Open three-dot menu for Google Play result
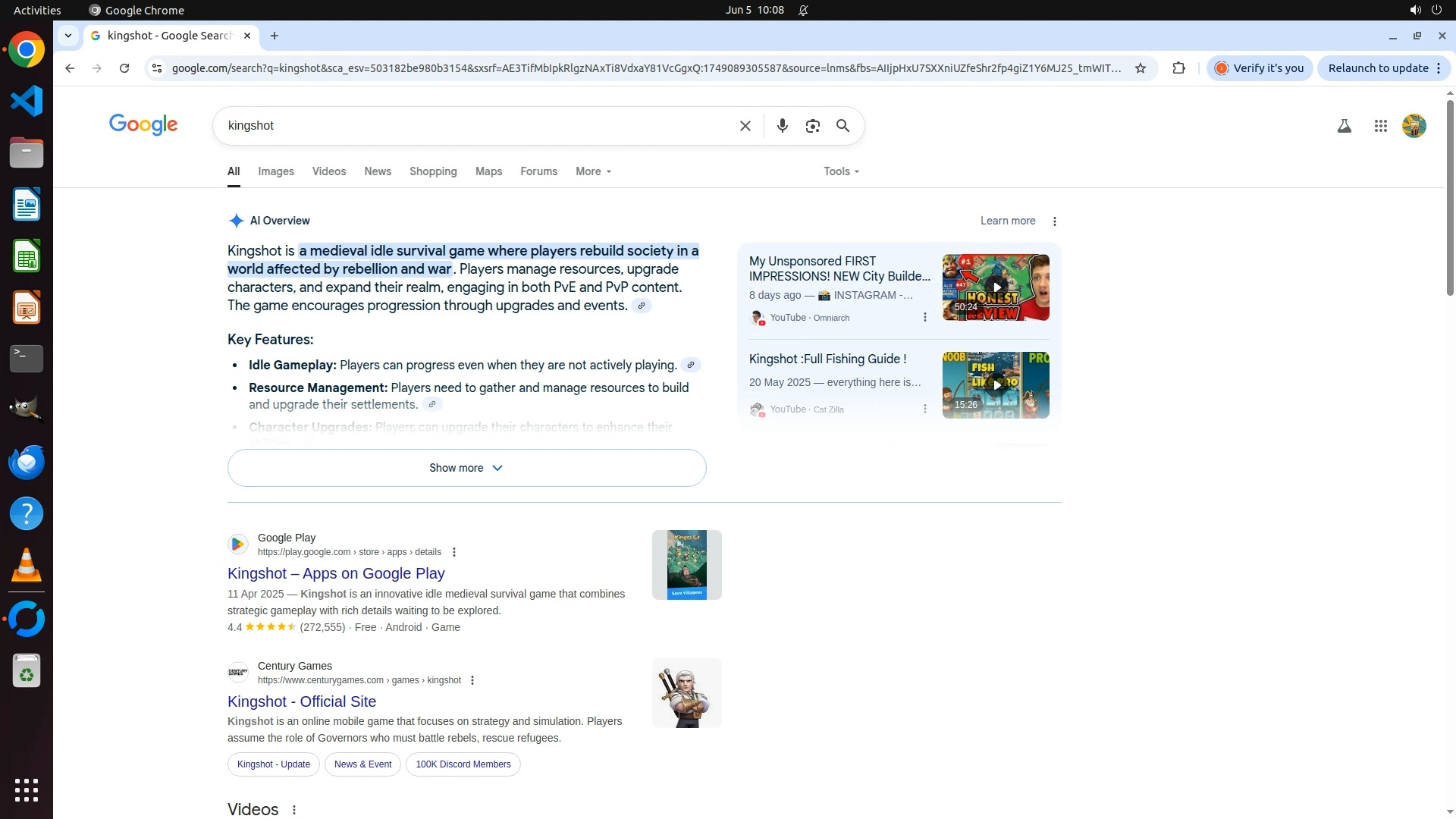The image size is (1456, 819). [453, 552]
